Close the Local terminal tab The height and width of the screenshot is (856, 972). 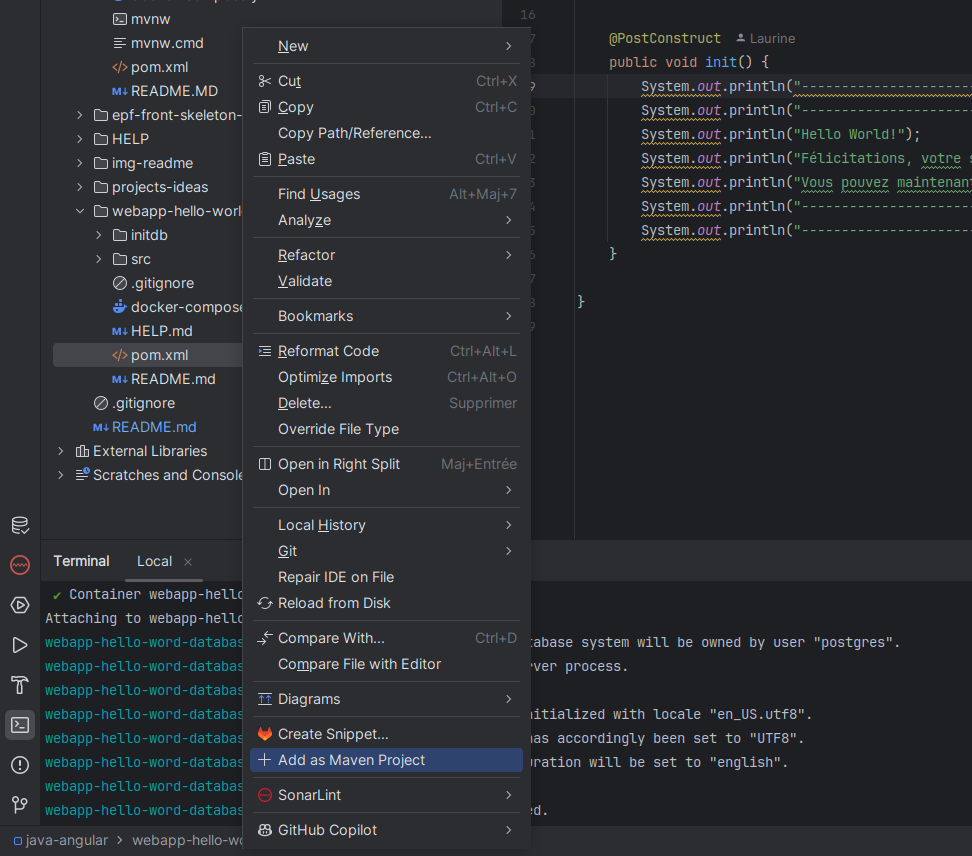[188, 562]
